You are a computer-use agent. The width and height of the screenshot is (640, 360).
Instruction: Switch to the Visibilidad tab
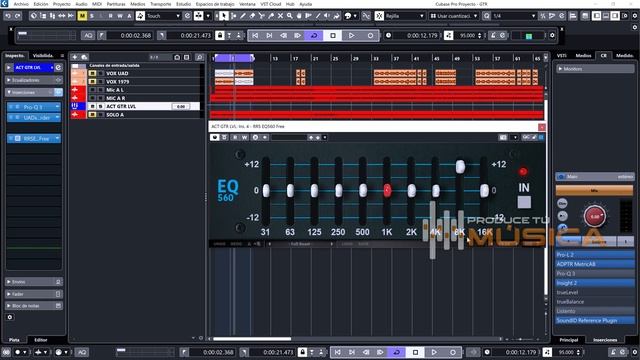pos(43,56)
